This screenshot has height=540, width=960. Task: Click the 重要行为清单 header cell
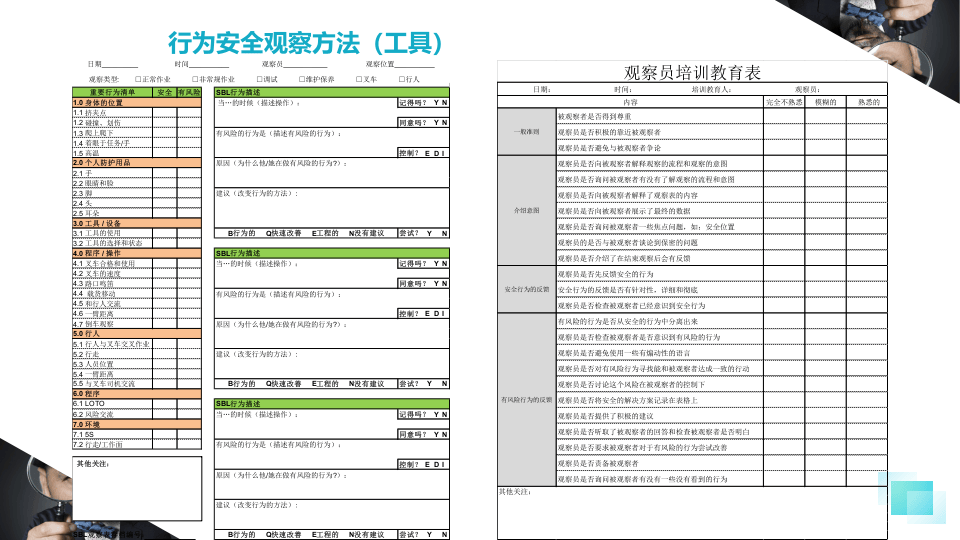click(x=113, y=92)
